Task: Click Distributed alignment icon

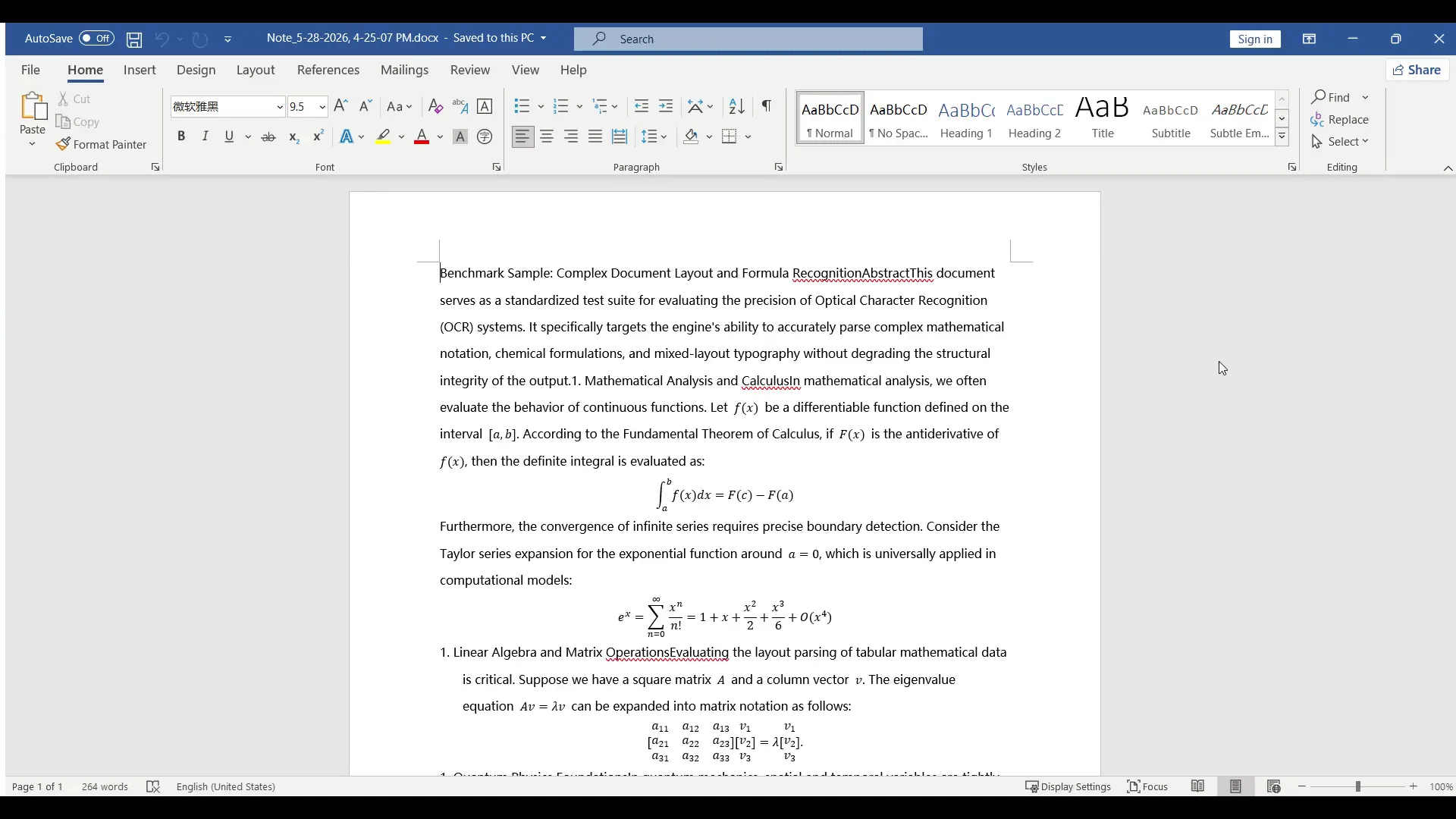Action: tap(620, 137)
